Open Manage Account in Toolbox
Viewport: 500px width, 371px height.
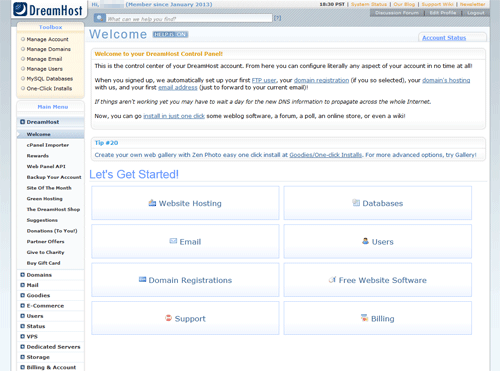pos(47,39)
